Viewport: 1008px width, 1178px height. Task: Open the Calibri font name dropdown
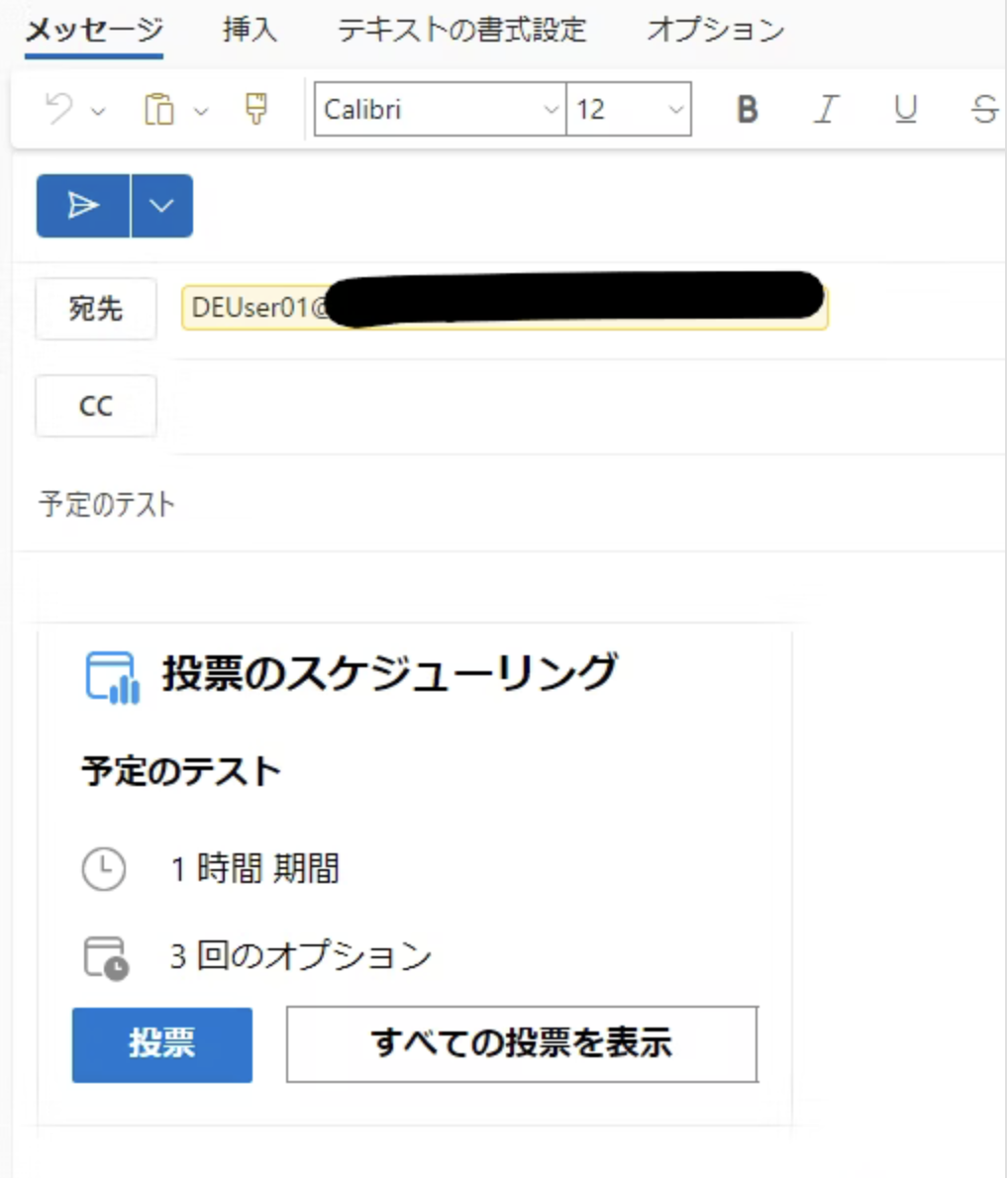pos(551,109)
